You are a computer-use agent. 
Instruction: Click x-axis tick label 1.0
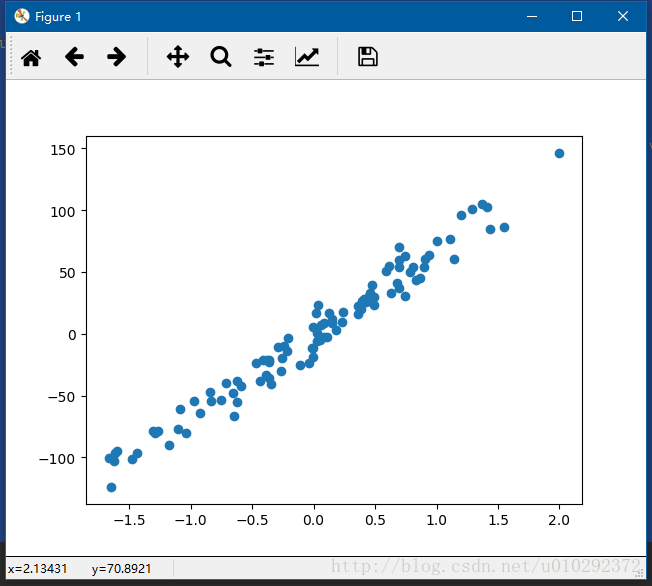click(x=437, y=520)
